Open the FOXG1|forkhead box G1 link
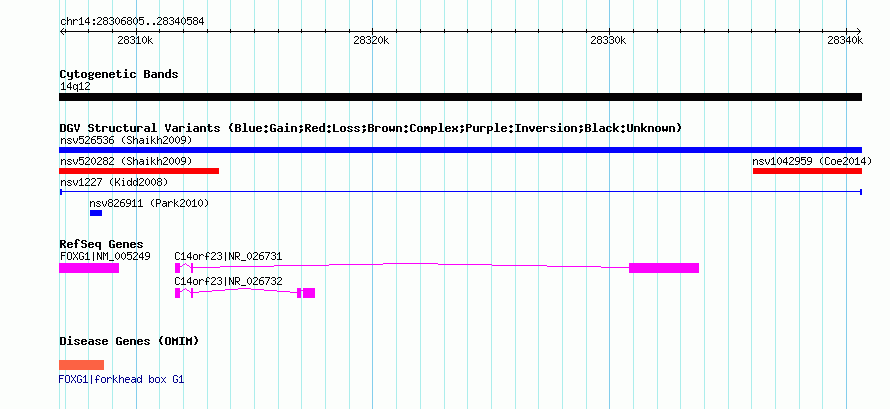 coord(121,380)
